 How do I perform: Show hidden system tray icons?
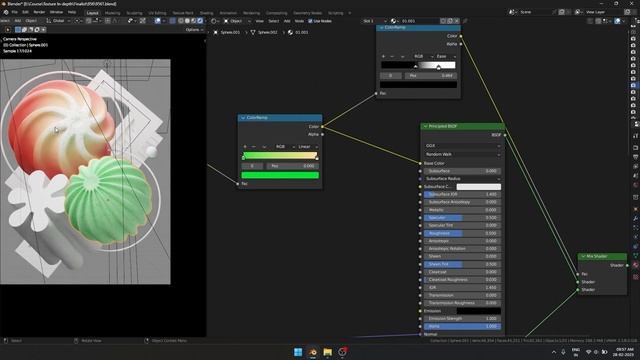click(x=554, y=352)
